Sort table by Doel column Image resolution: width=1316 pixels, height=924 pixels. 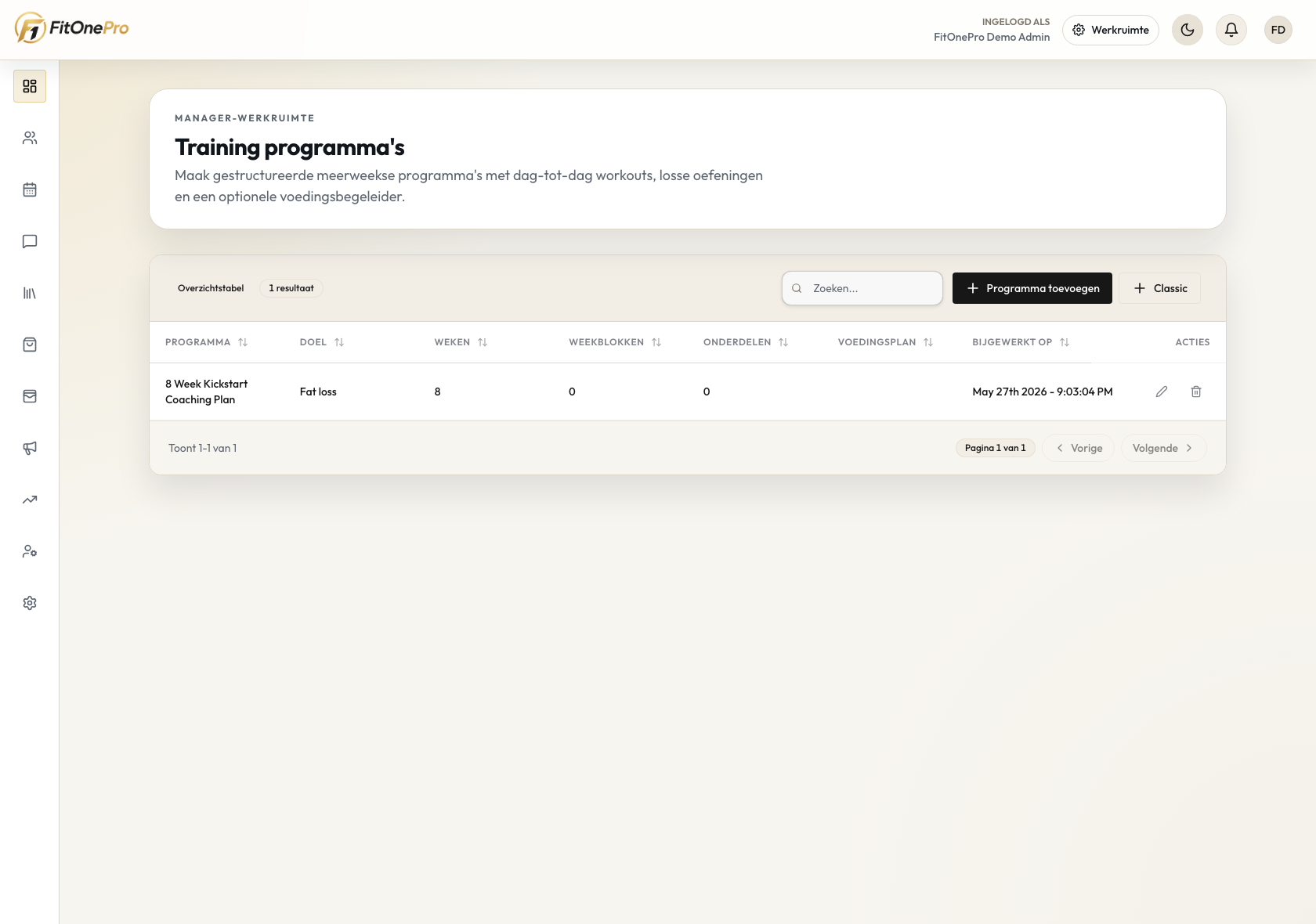pyautogui.click(x=322, y=342)
